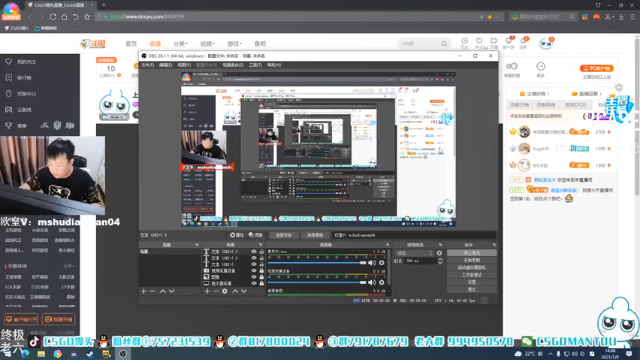Open the Douyu 分类 navigation dropdown
640x360 pixels.
pyautogui.click(x=180, y=44)
